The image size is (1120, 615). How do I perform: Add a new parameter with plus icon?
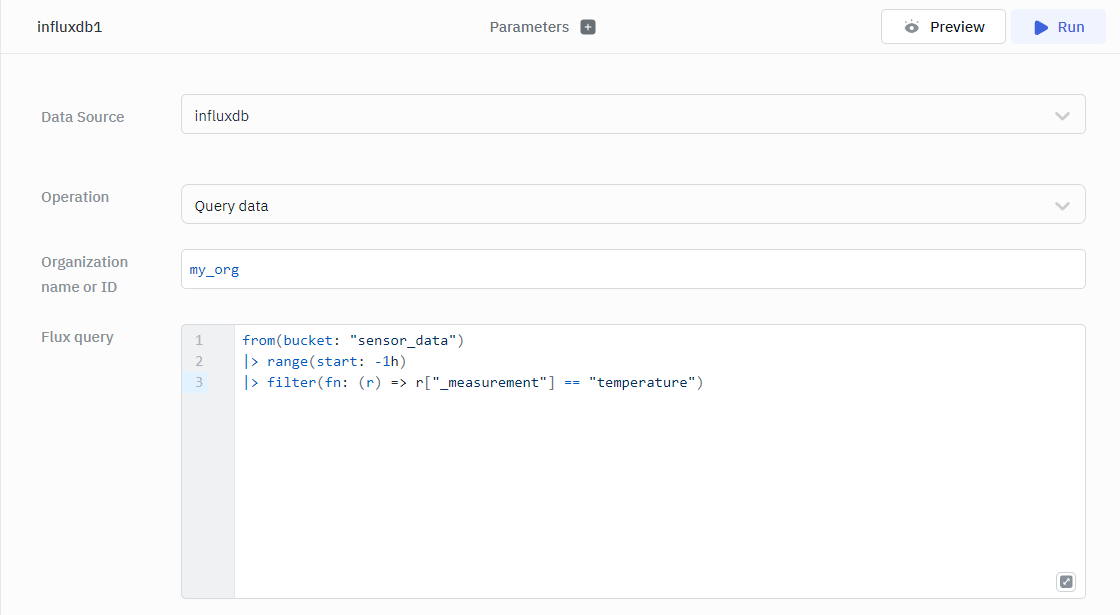588,27
